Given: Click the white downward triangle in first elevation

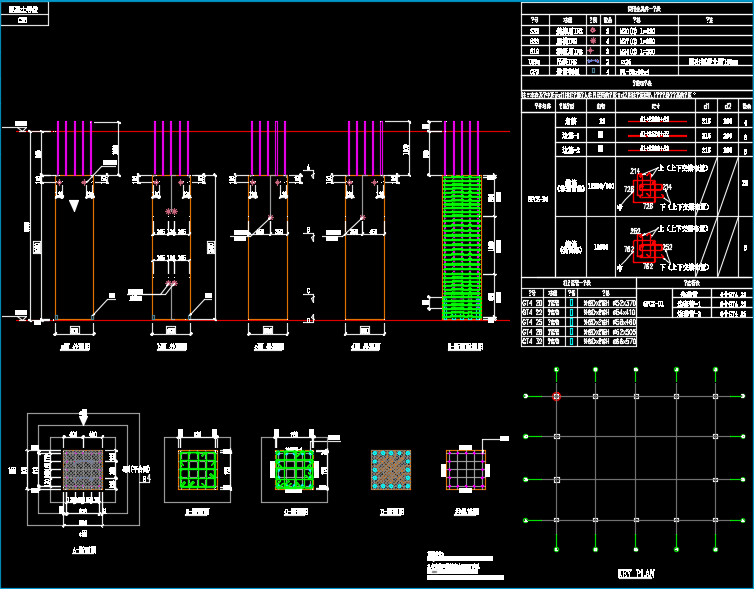Looking at the screenshot, I should 75,206.
